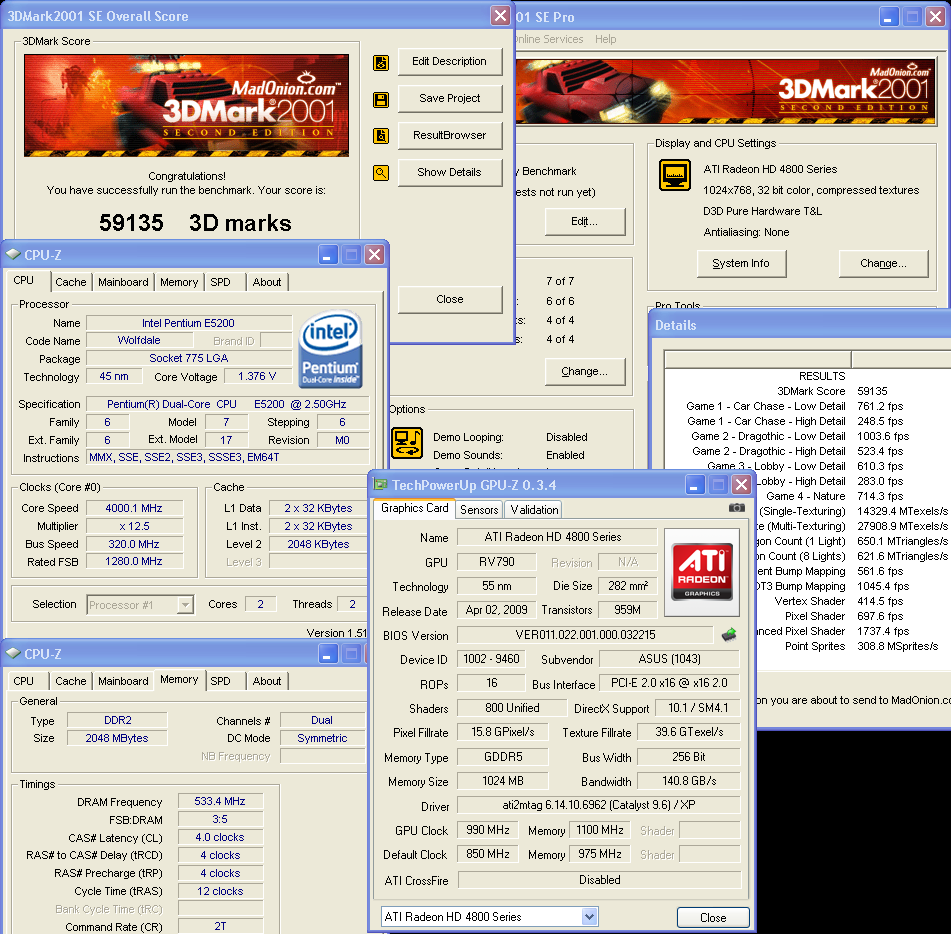
Task: Click Change... button below test counts
Action: [585, 371]
